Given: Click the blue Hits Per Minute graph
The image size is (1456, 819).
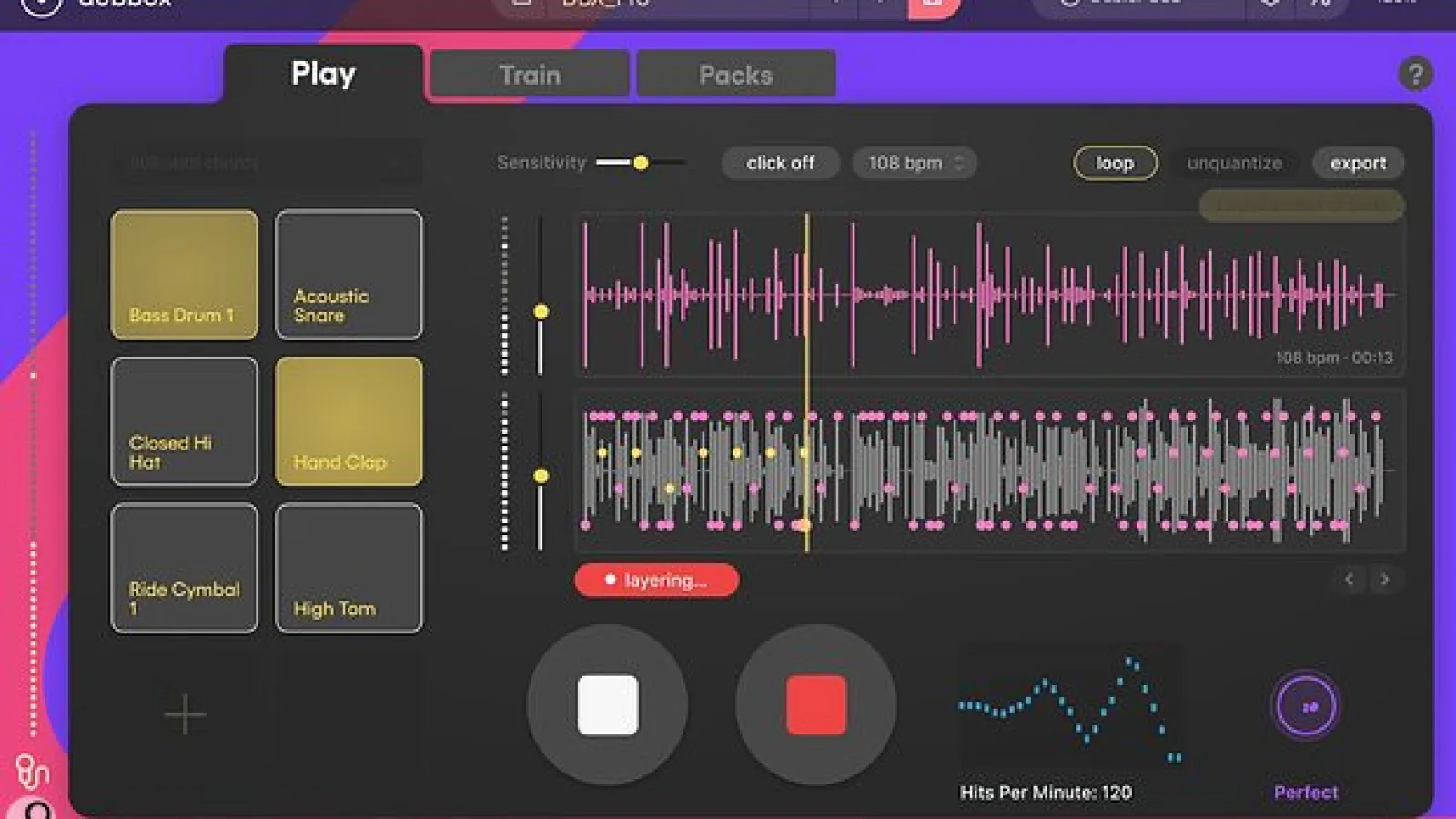Looking at the screenshot, I should tap(1069, 709).
